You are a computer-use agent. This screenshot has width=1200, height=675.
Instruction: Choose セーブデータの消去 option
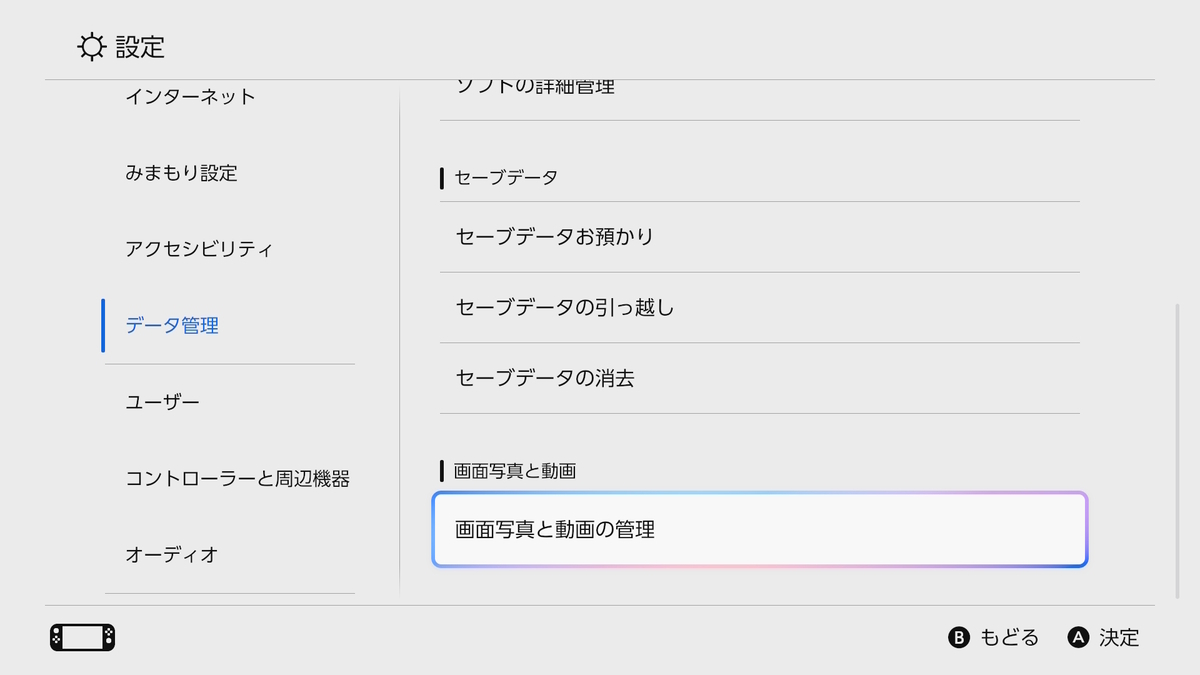tap(760, 379)
